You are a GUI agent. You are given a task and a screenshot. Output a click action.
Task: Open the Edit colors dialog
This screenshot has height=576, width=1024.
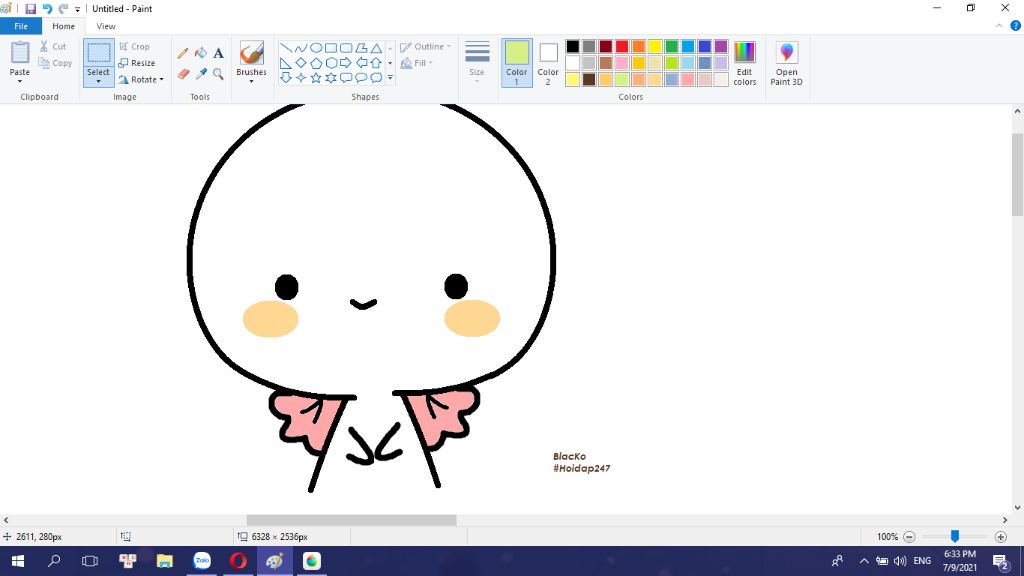pos(744,63)
